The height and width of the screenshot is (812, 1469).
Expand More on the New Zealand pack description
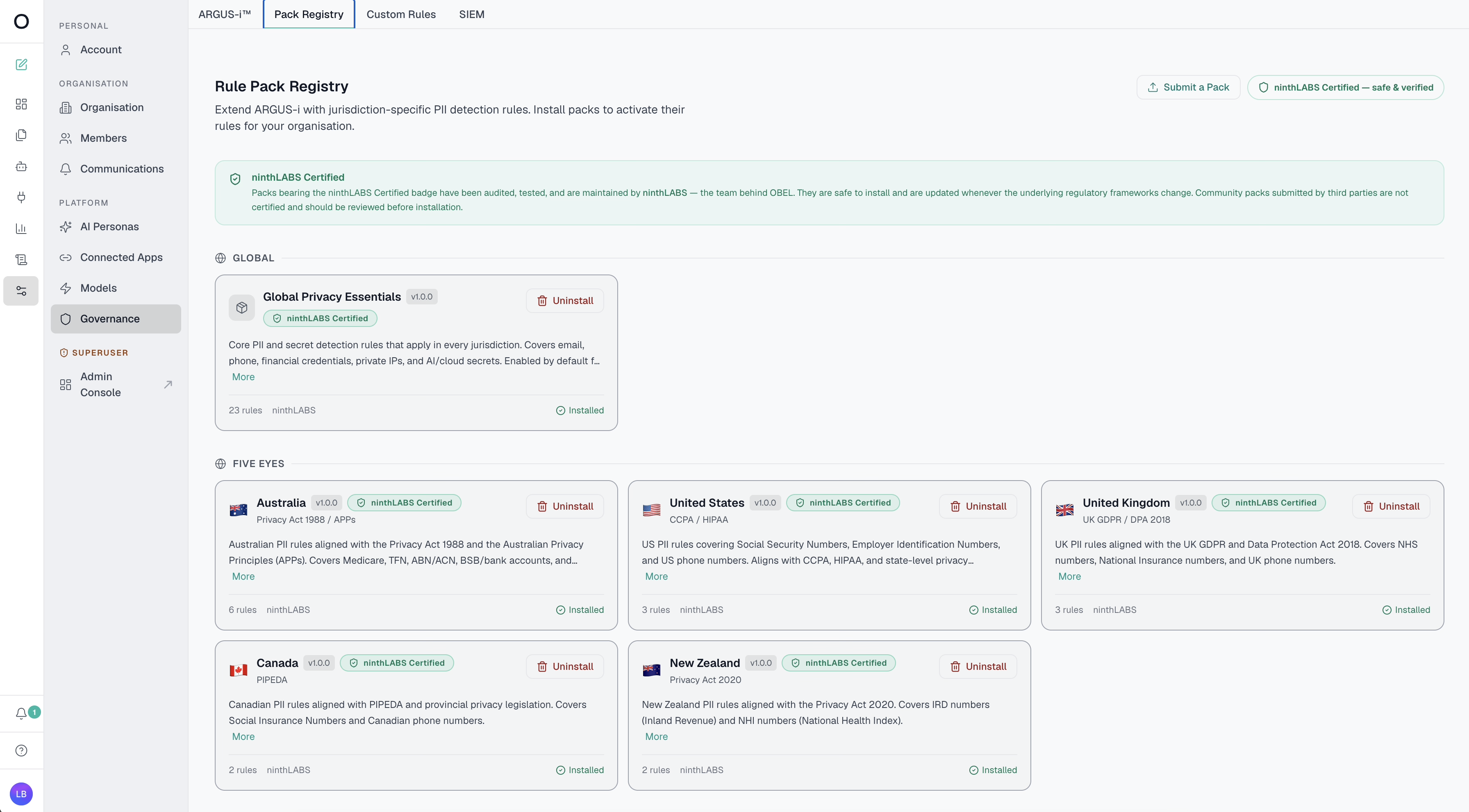coord(656,736)
